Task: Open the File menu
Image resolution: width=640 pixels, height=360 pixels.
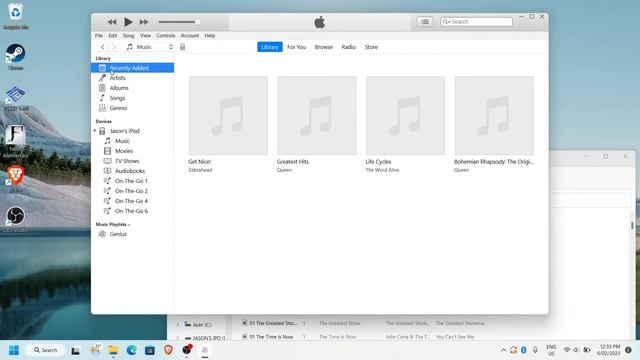Action: point(99,36)
